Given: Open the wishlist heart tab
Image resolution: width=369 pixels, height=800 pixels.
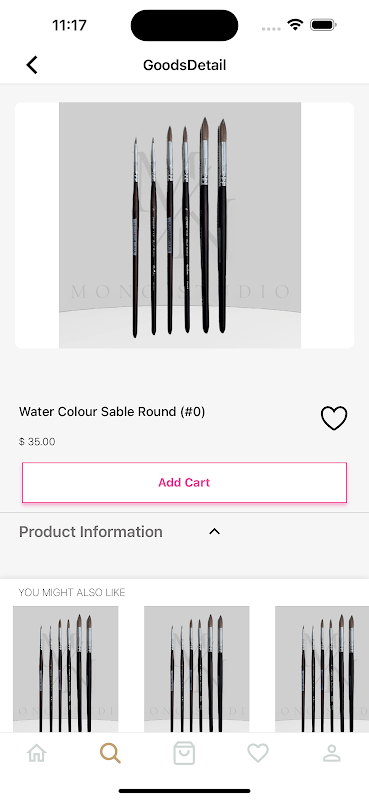Looking at the screenshot, I should click(x=258, y=753).
